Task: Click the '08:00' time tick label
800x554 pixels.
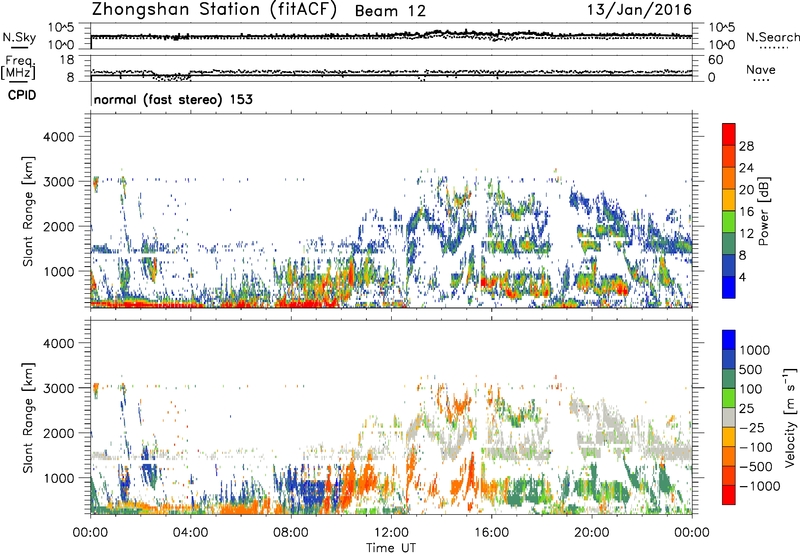Action: click(x=291, y=533)
